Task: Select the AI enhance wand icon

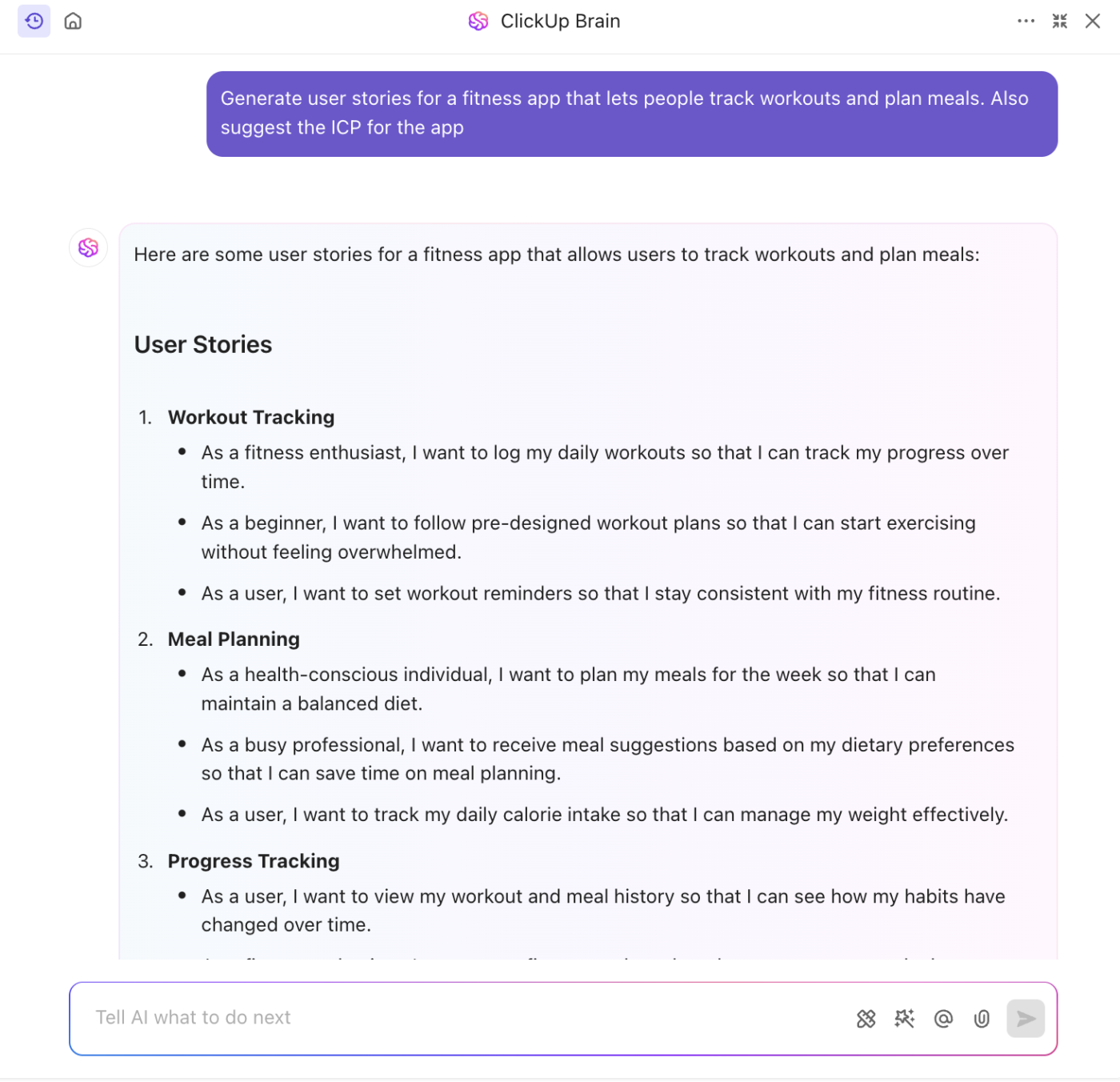Action: point(904,1018)
